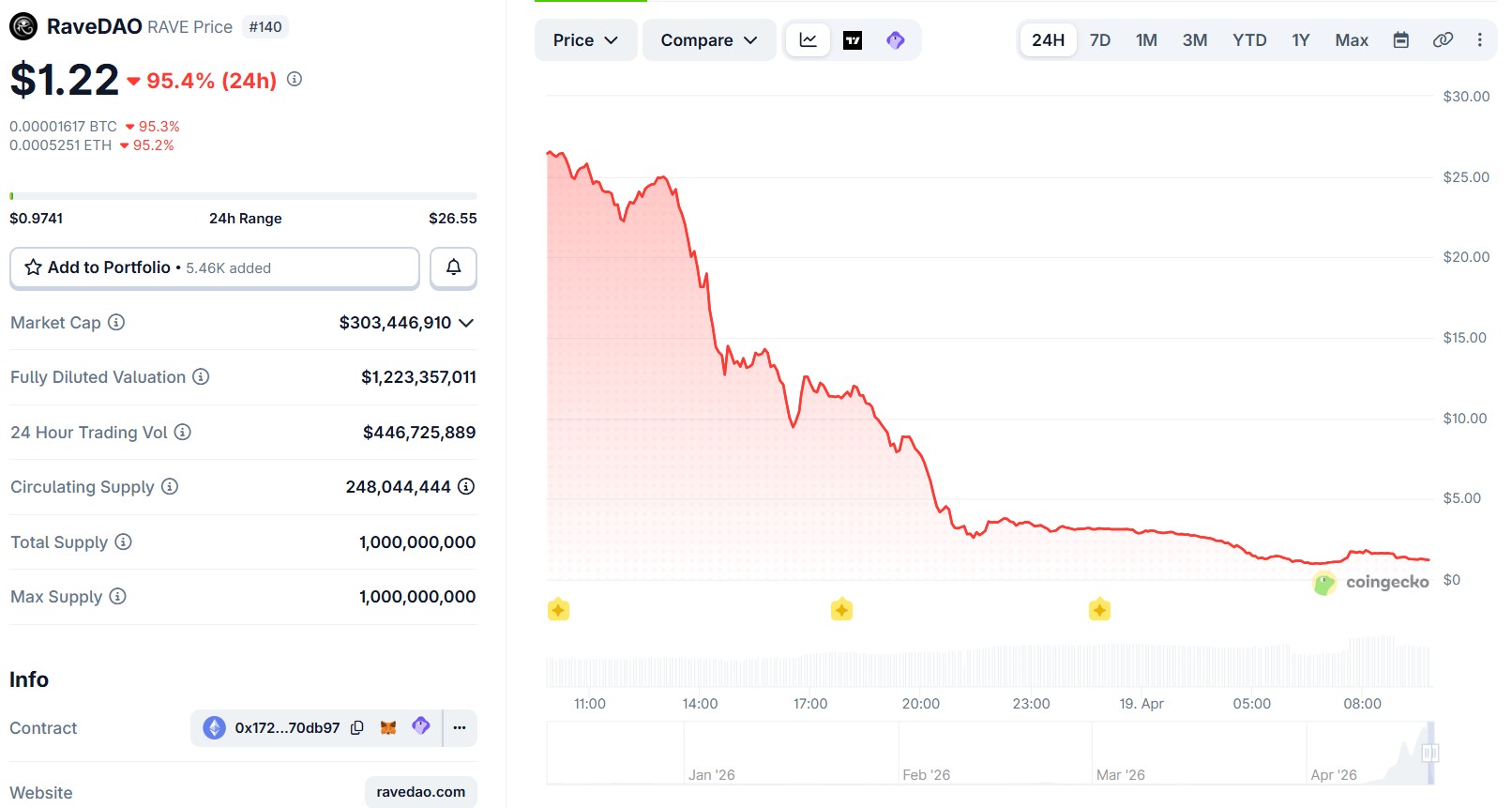The height and width of the screenshot is (808, 1512).
Task: Click the MetaMask fox icon
Action: (x=388, y=728)
